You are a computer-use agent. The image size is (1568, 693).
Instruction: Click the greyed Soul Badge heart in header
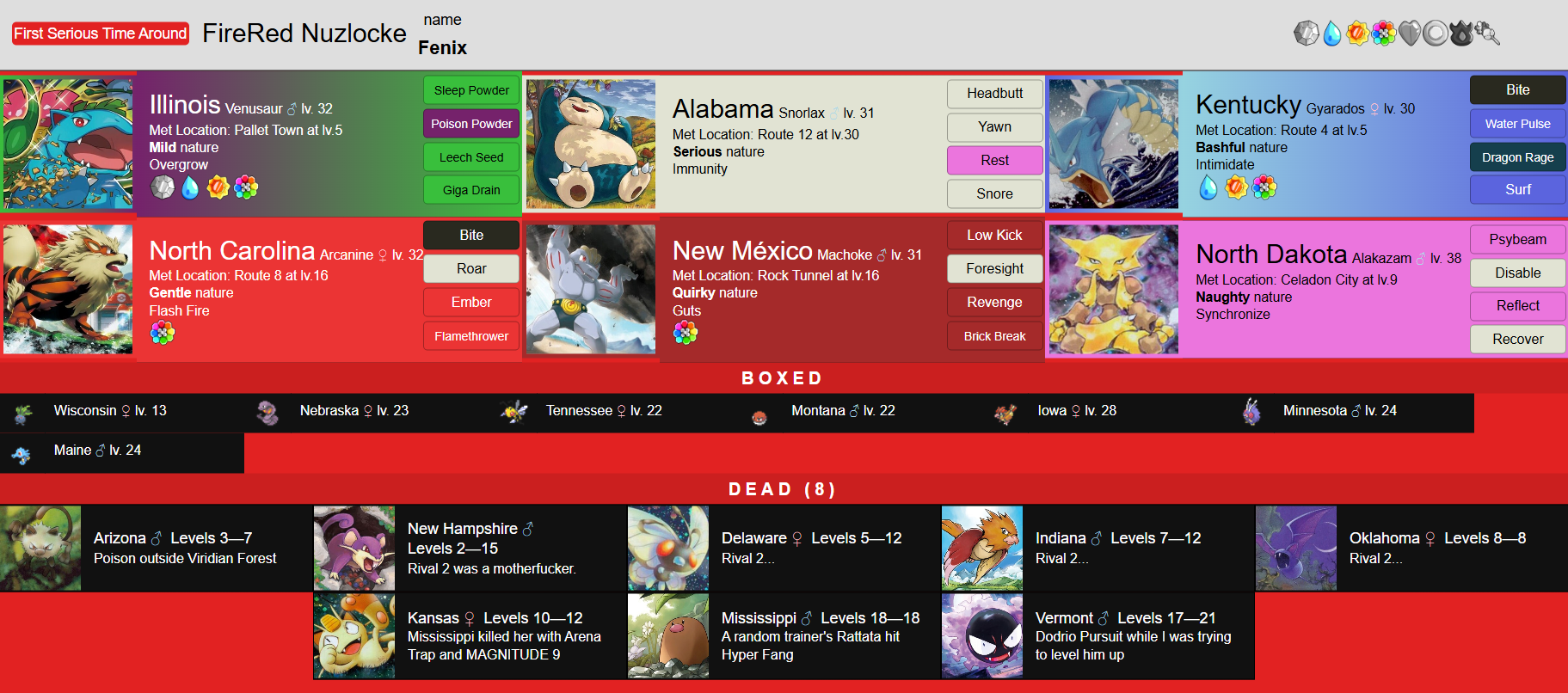coord(1410,34)
